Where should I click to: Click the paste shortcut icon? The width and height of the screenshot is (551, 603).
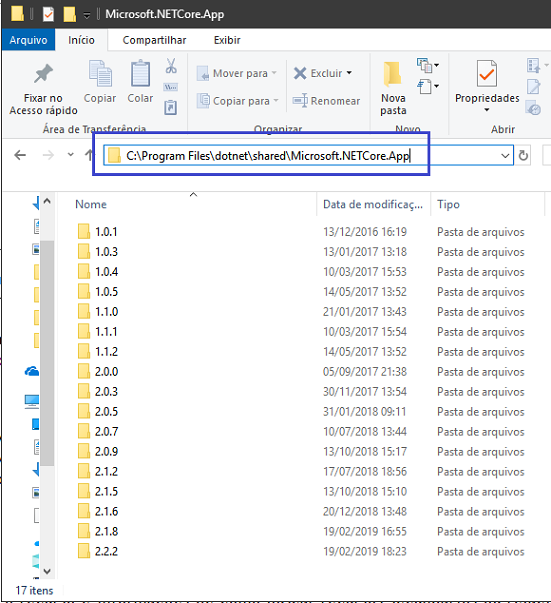171,107
